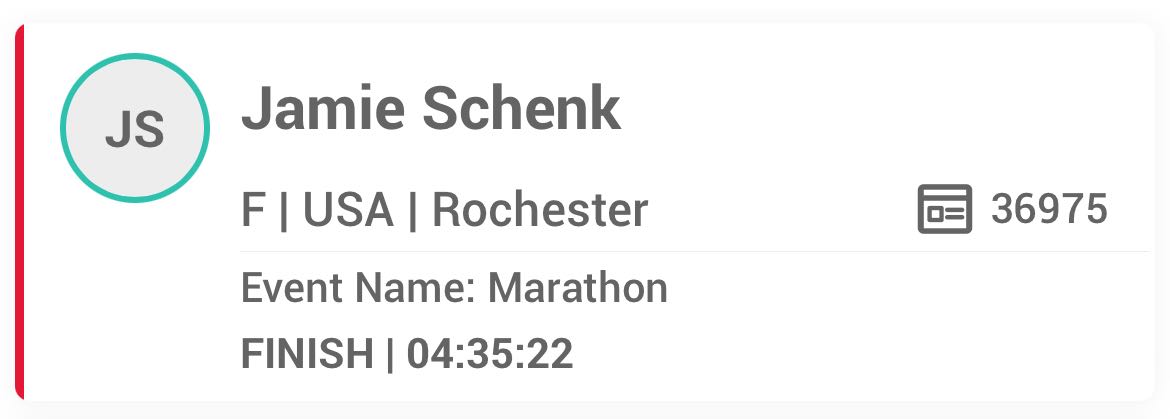Click the red stripe on card edge
The width and height of the screenshot is (1170, 419).
click(x=19, y=212)
